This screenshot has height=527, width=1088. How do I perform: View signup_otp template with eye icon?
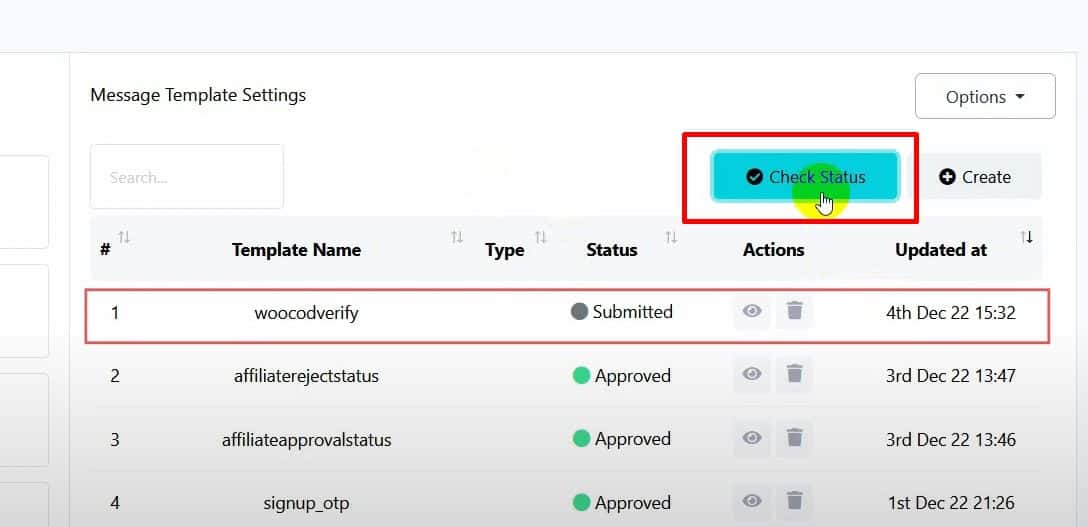(x=752, y=501)
